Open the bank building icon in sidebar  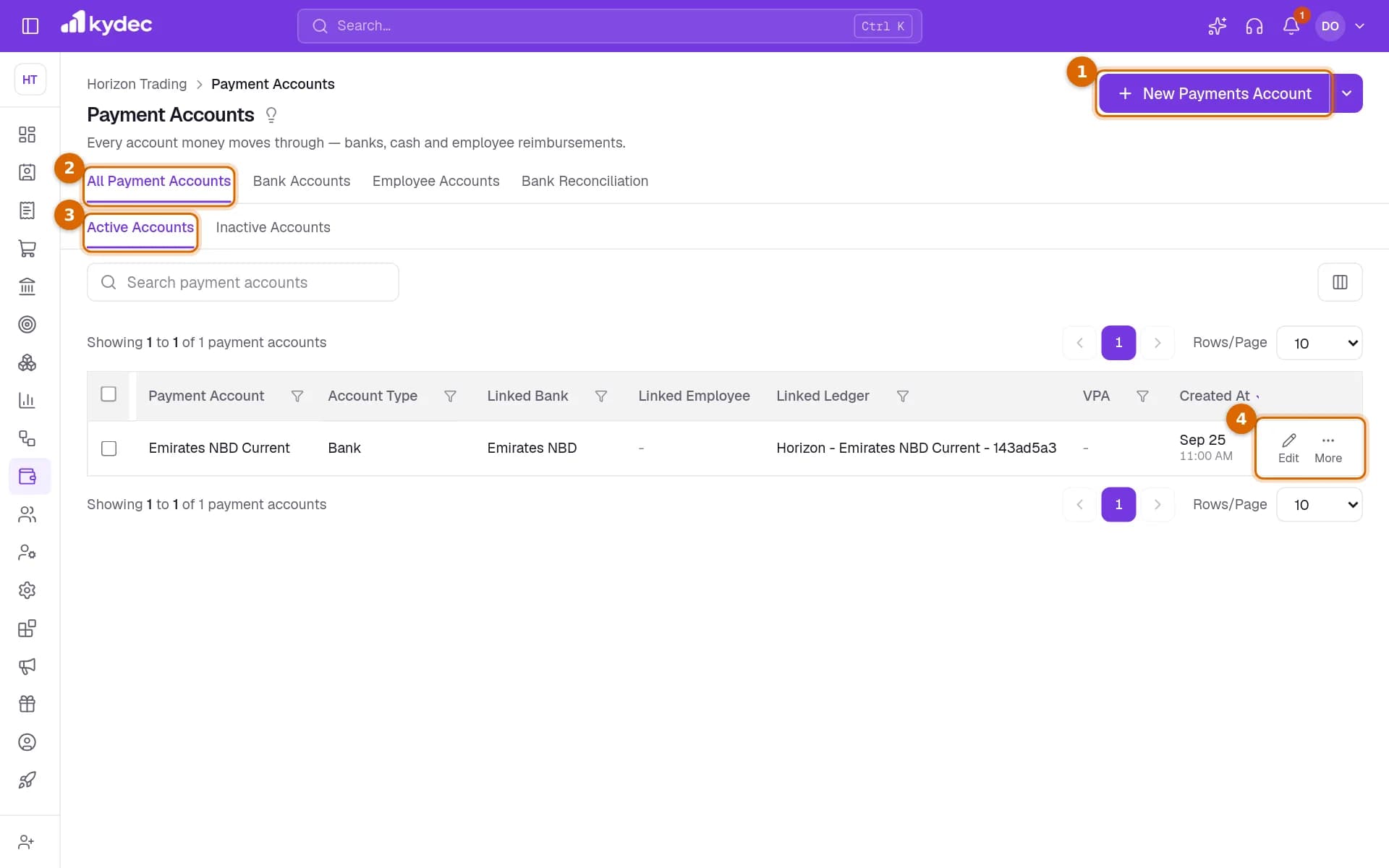point(27,286)
